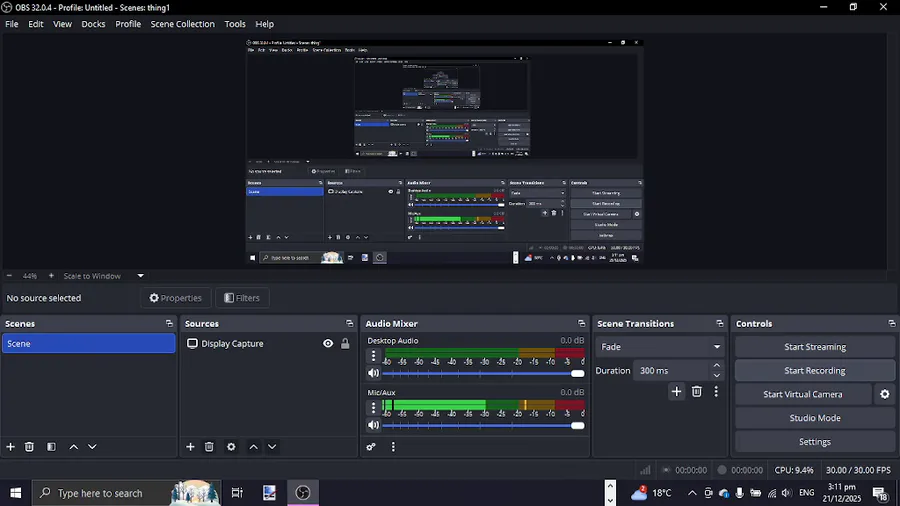Click taskbar search box
The height and width of the screenshot is (506, 900).
[x=126, y=493]
